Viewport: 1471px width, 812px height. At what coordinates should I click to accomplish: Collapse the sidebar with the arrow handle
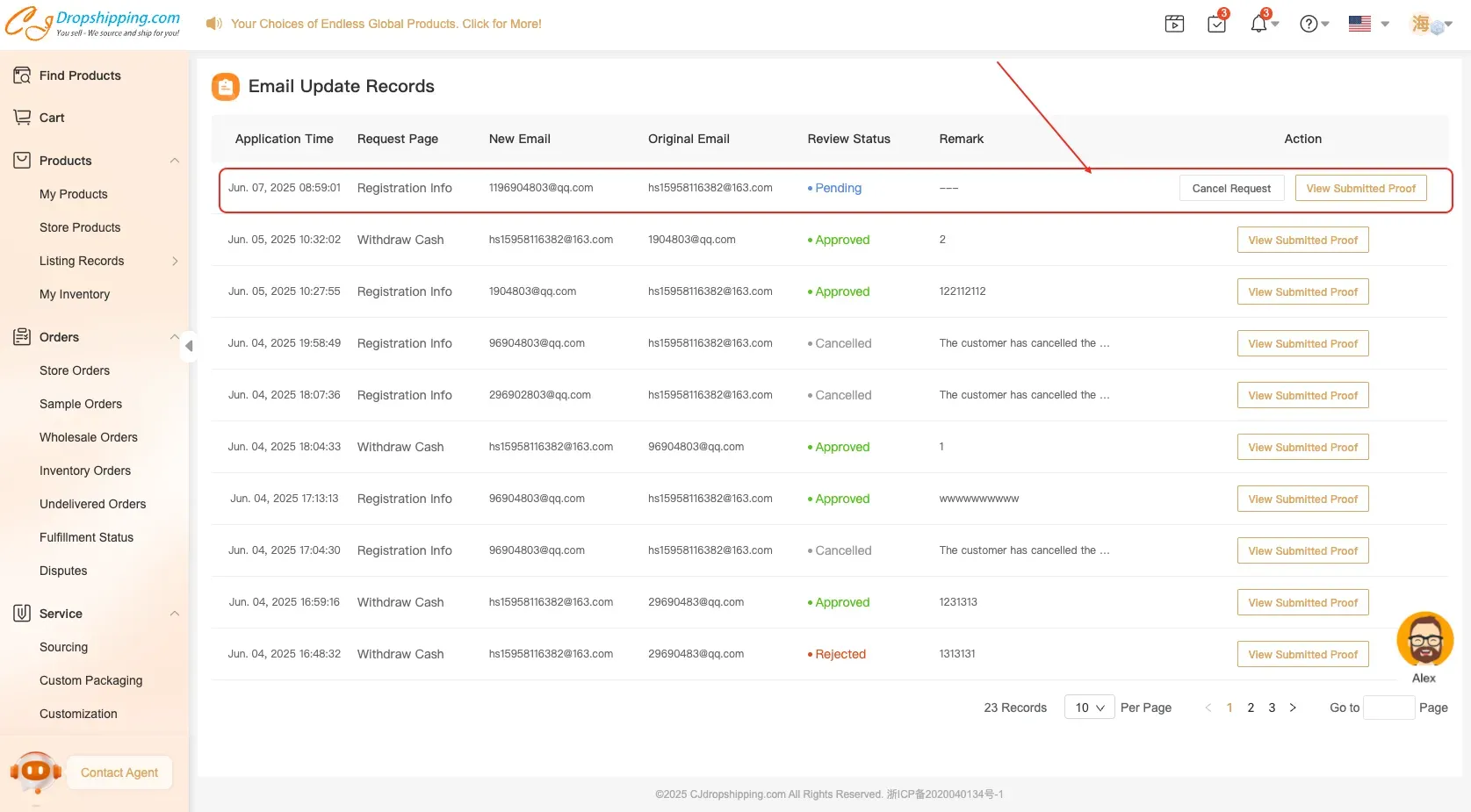189,346
